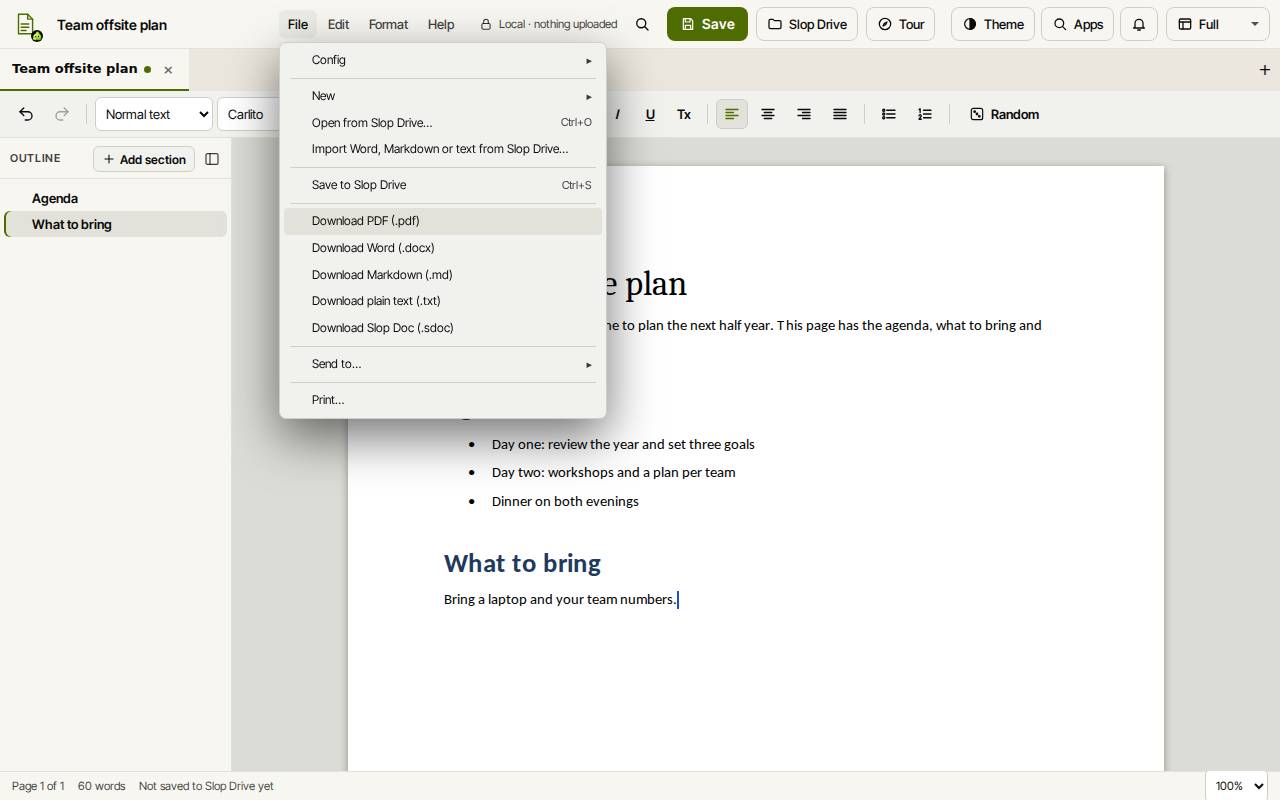Image resolution: width=1280 pixels, height=800 pixels.
Task: Clear formatting with the Tx icon
Action: point(684,114)
